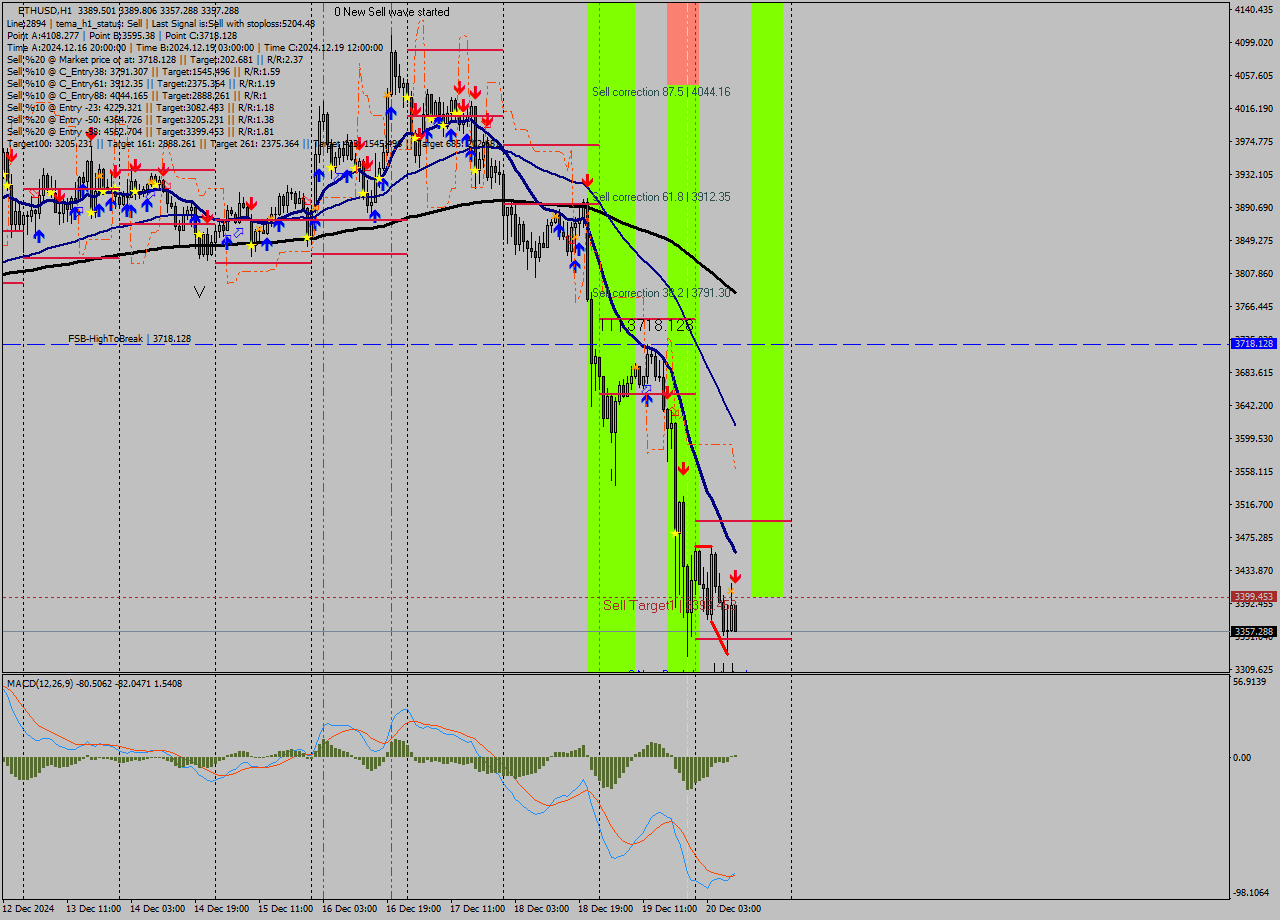Viewport: 1280px width, 920px height.
Task: Click the V marker below 14 Dec candles
Action: (x=200, y=292)
